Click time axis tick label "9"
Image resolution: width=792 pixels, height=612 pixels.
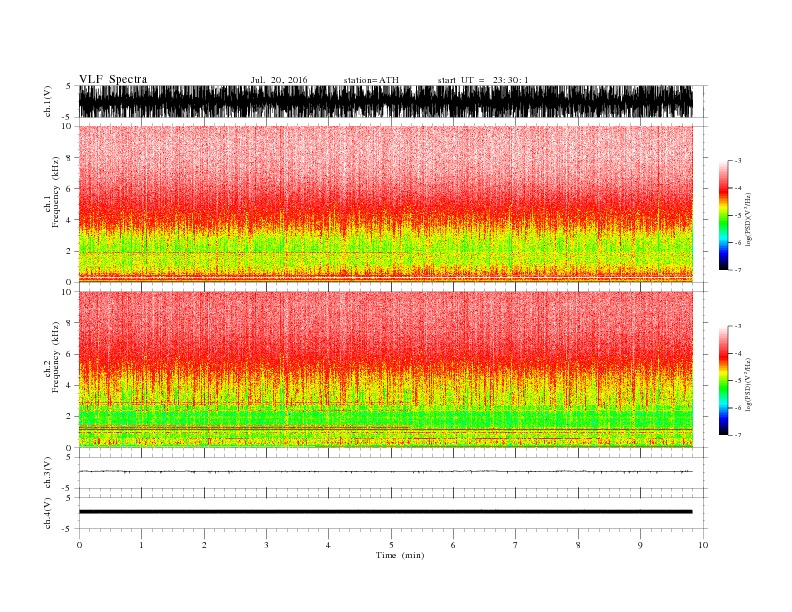click(x=640, y=545)
